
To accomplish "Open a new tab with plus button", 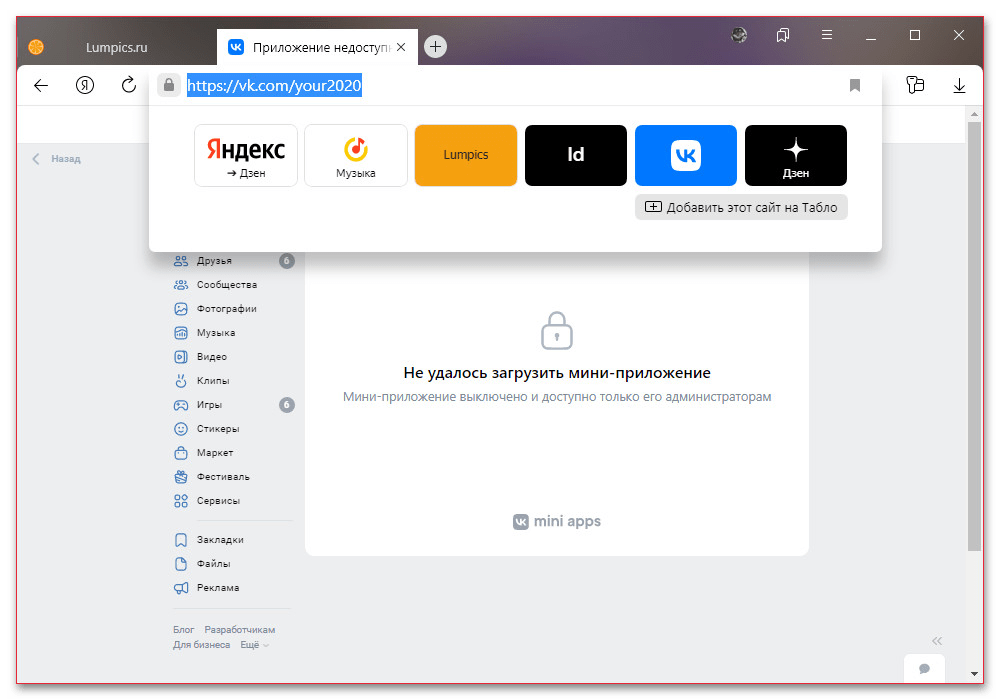I will coord(435,47).
